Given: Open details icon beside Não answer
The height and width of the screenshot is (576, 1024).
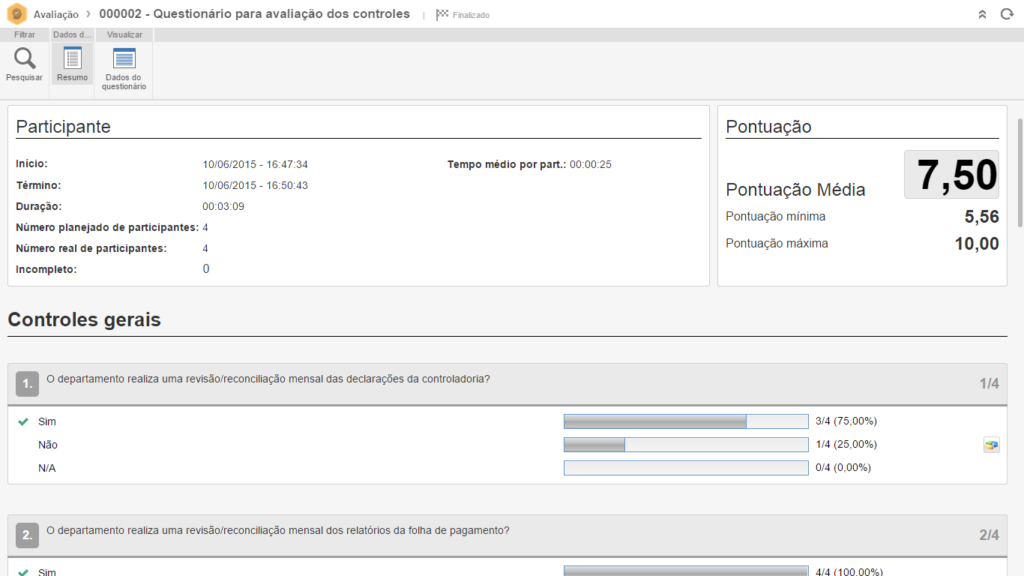Looking at the screenshot, I should click(x=991, y=445).
